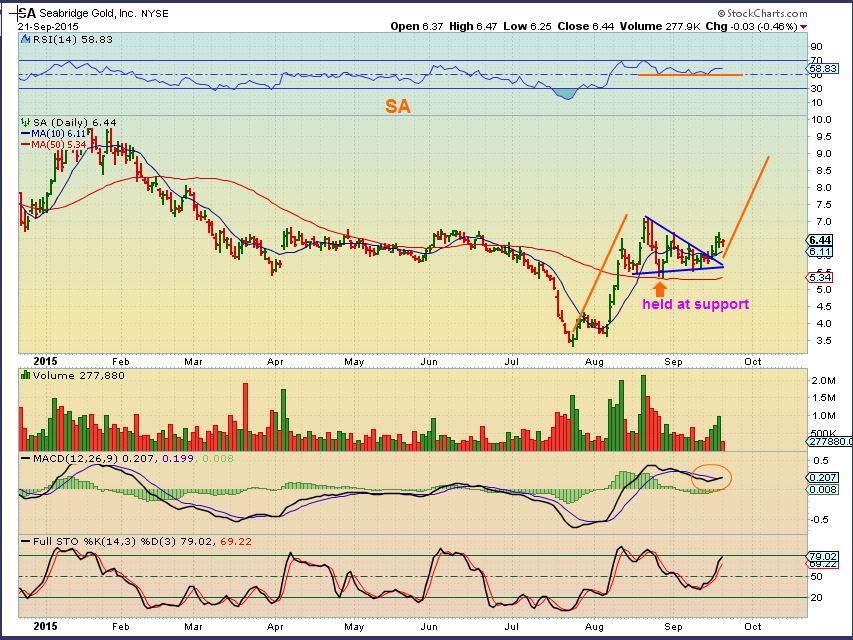Click the 277880 volume tag on axis

pos(830,441)
